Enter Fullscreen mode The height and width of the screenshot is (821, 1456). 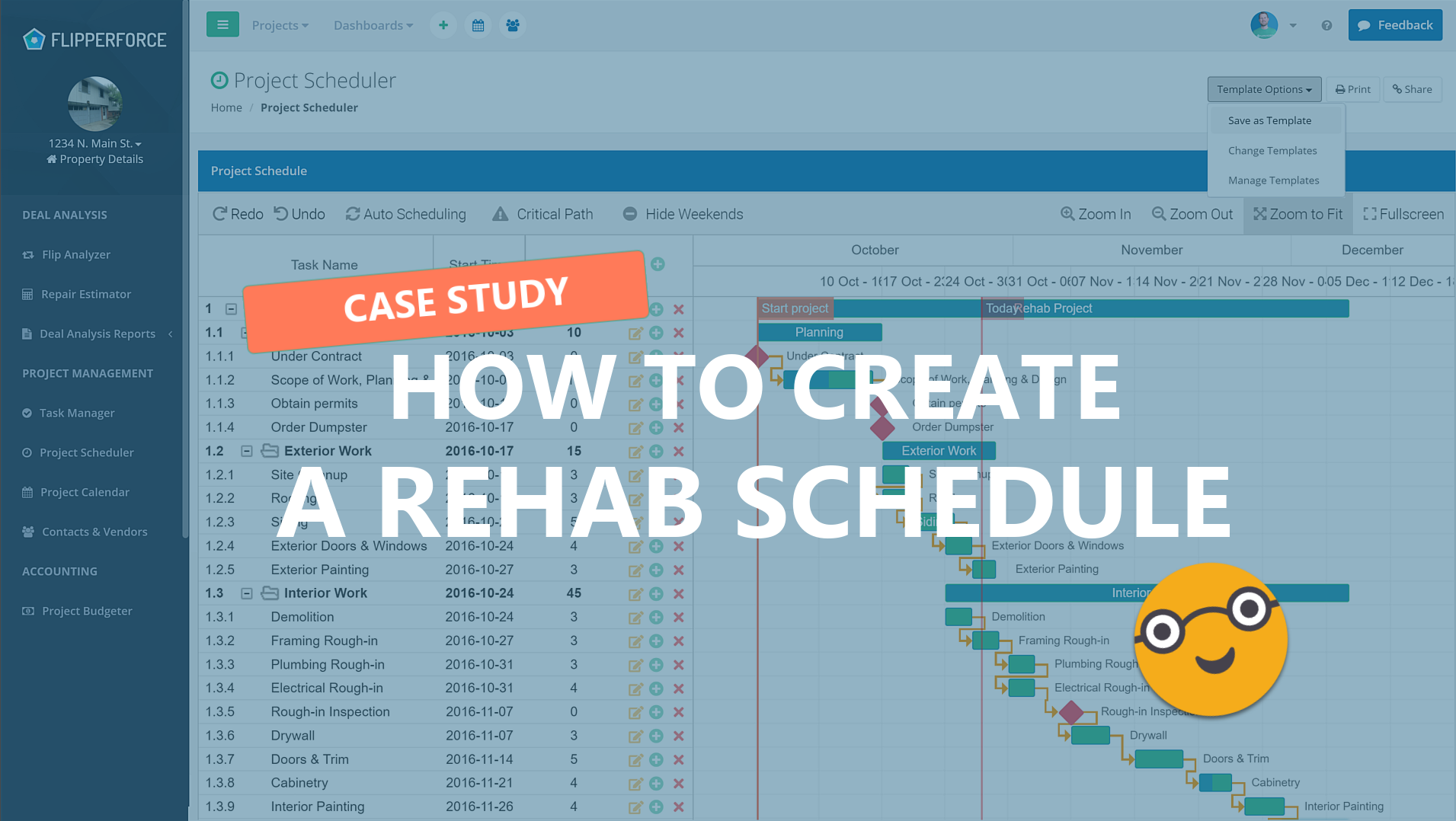click(x=1403, y=214)
